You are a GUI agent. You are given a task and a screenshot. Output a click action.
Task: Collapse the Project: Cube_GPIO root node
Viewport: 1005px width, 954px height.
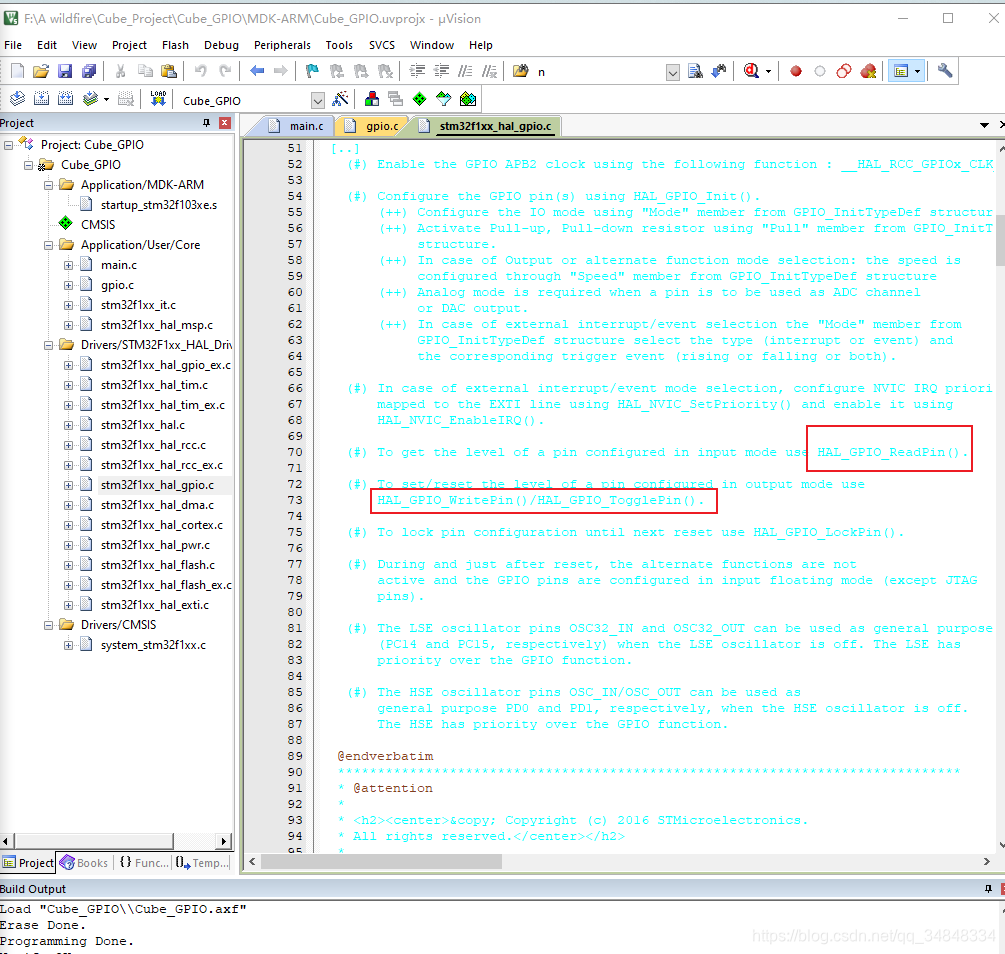pos(8,145)
